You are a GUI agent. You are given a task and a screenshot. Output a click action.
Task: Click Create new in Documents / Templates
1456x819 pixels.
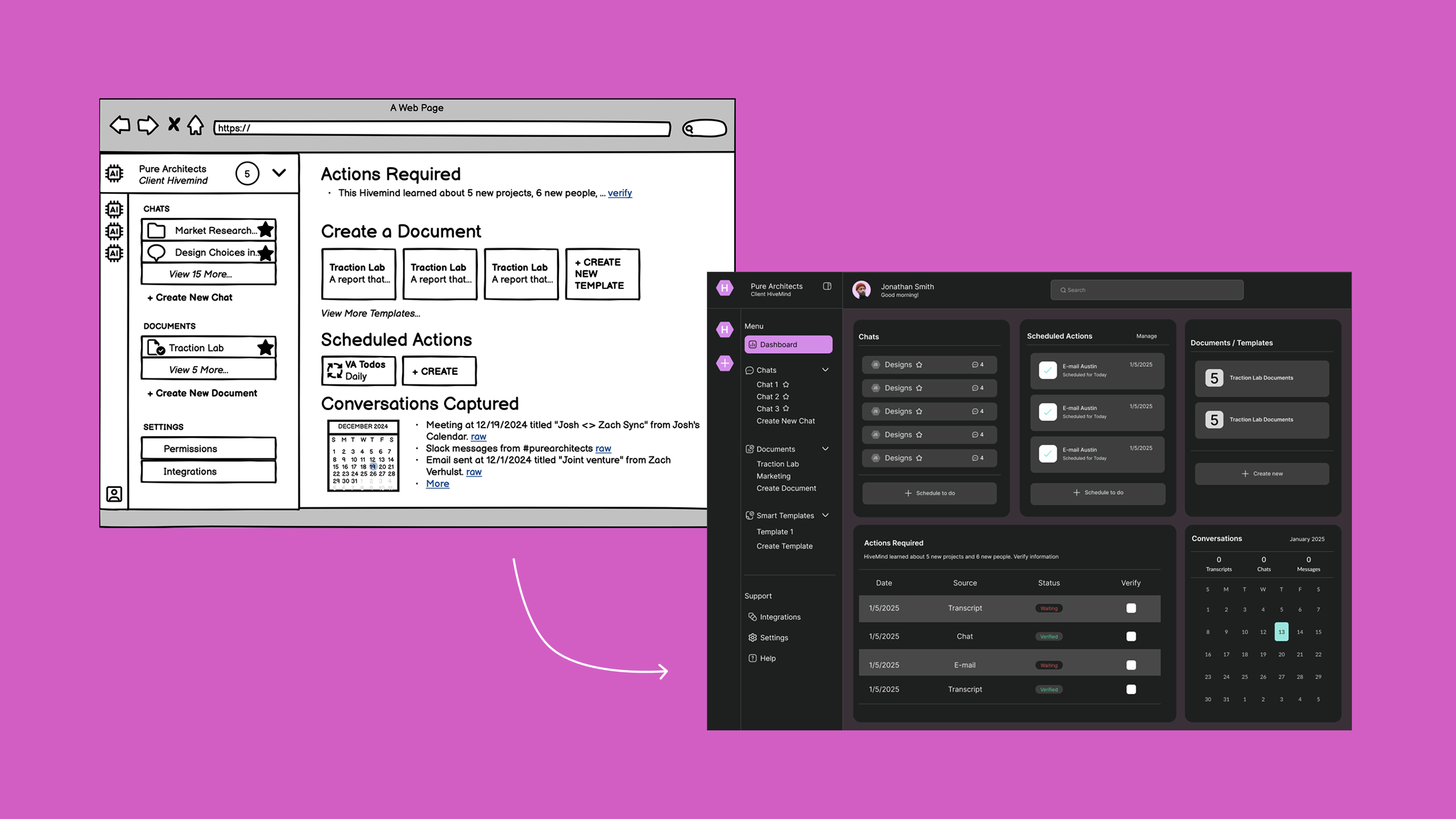pyautogui.click(x=1261, y=473)
